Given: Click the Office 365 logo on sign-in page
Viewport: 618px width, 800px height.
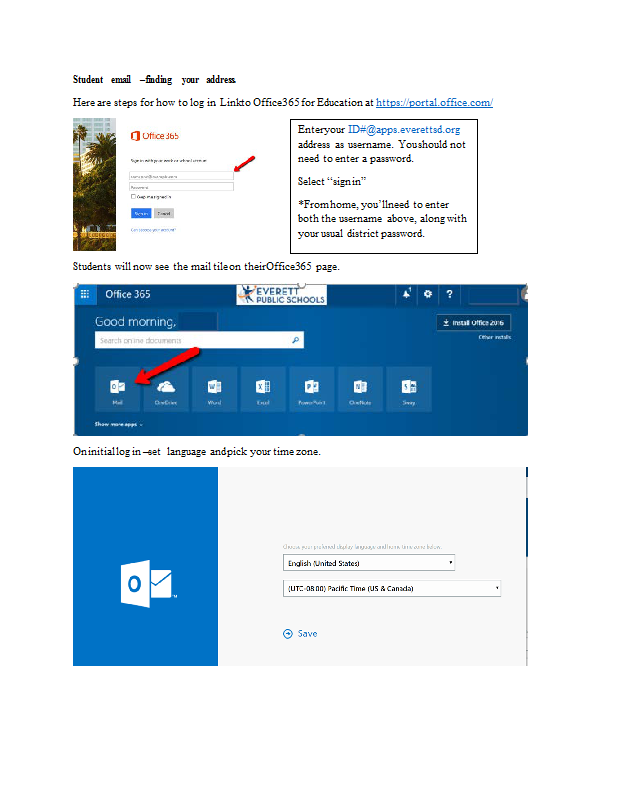Looking at the screenshot, I should click(155, 136).
